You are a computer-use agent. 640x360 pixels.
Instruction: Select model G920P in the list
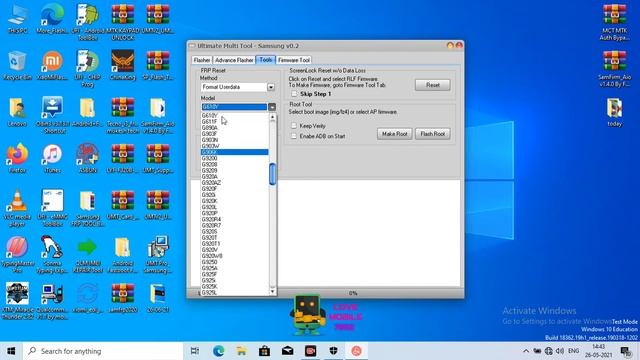point(235,213)
